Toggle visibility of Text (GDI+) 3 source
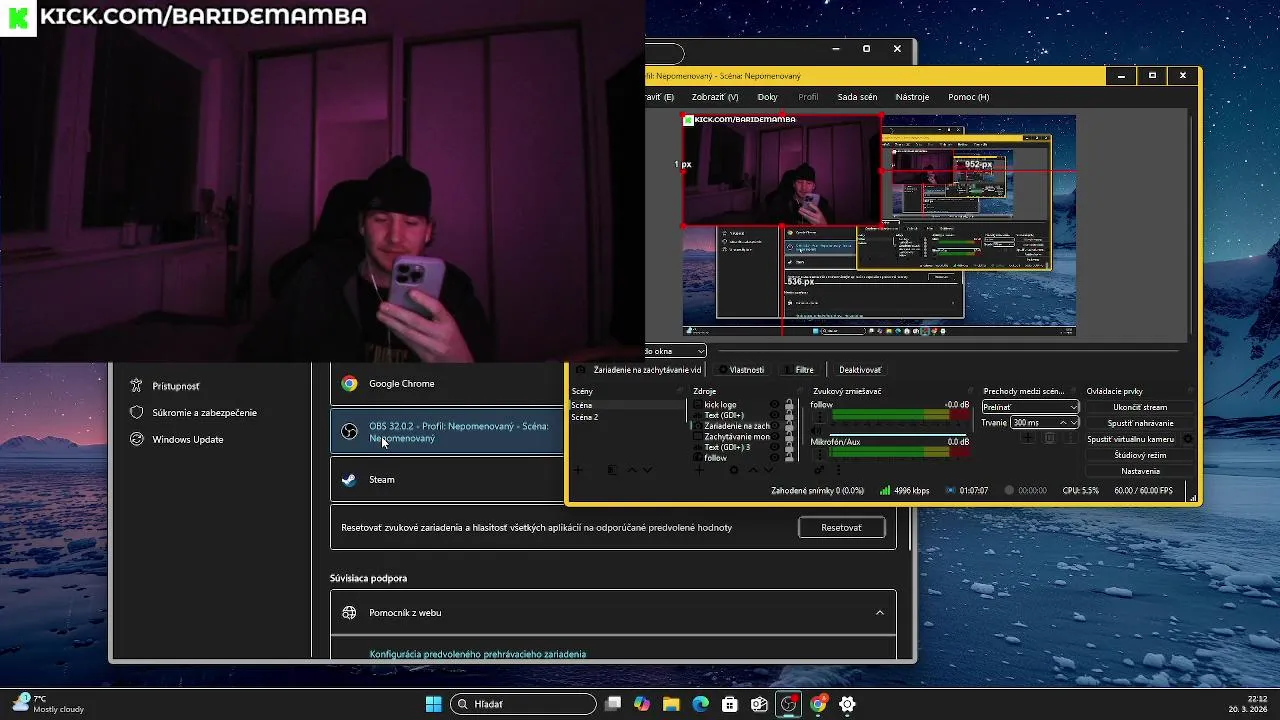Screen dimensions: 1280x720 point(774,447)
